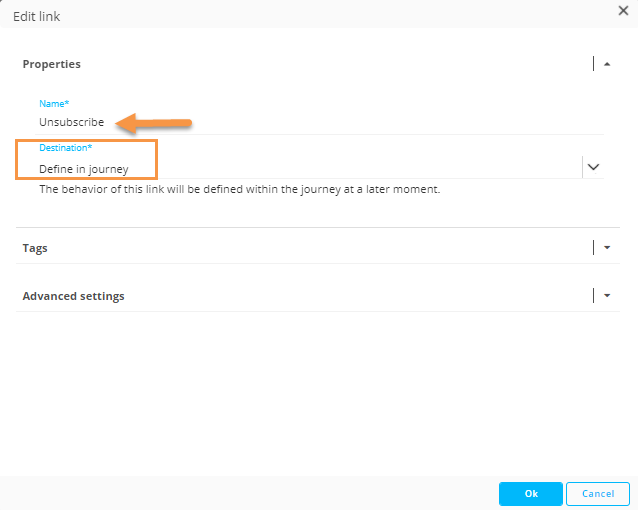This screenshot has height=510, width=638.
Task: Collapse the Properties section arrow
Action: 607,64
